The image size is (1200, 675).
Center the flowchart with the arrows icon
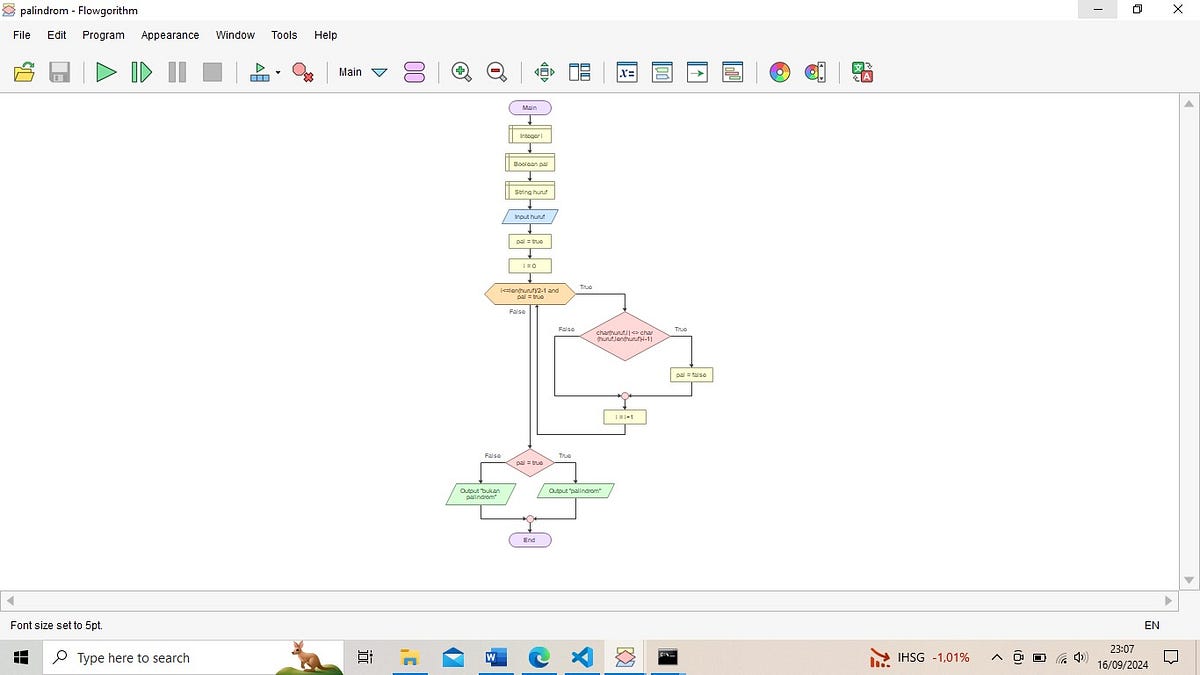pyautogui.click(x=544, y=72)
